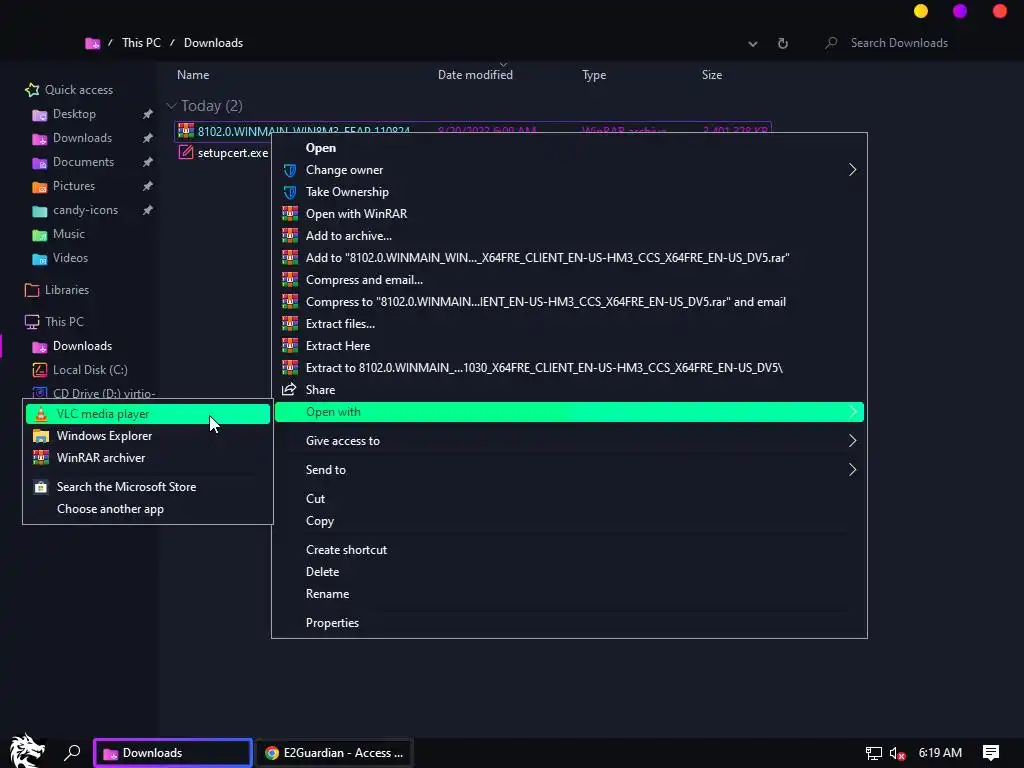This screenshot has height=768, width=1024.
Task: Sort by Size column header
Action: 712,75
